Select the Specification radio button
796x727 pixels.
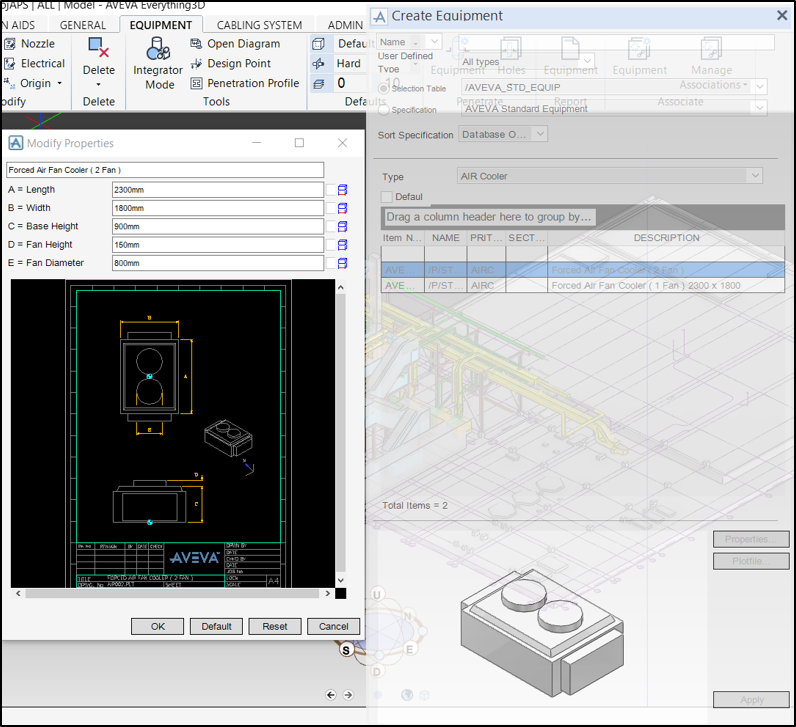[x=384, y=110]
